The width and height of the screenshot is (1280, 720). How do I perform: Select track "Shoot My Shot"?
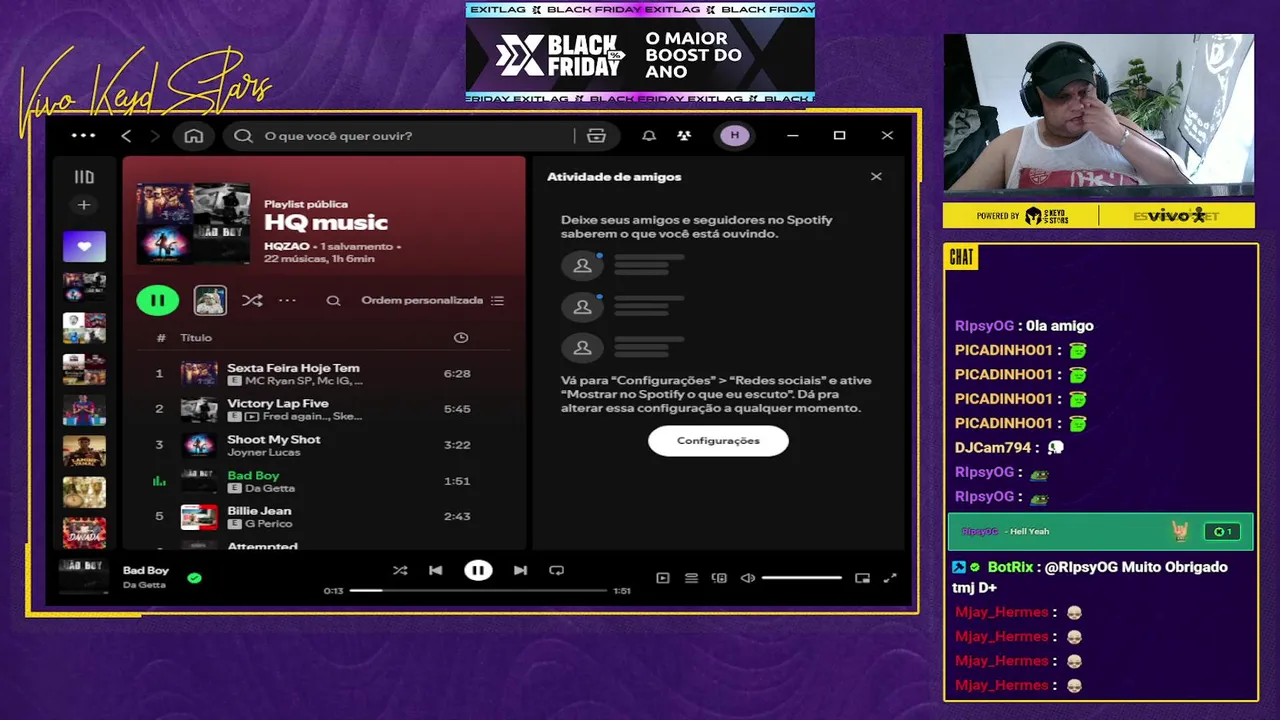[x=316, y=445]
